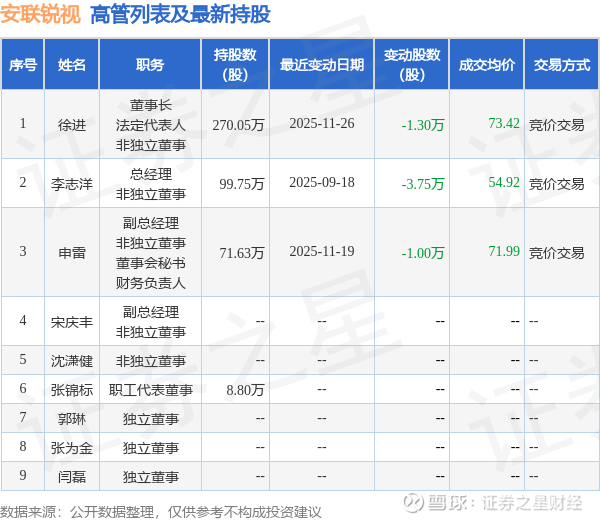This screenshot has width=600, height=521.
Task: Click average price 71.99
Action: (504, 251)
